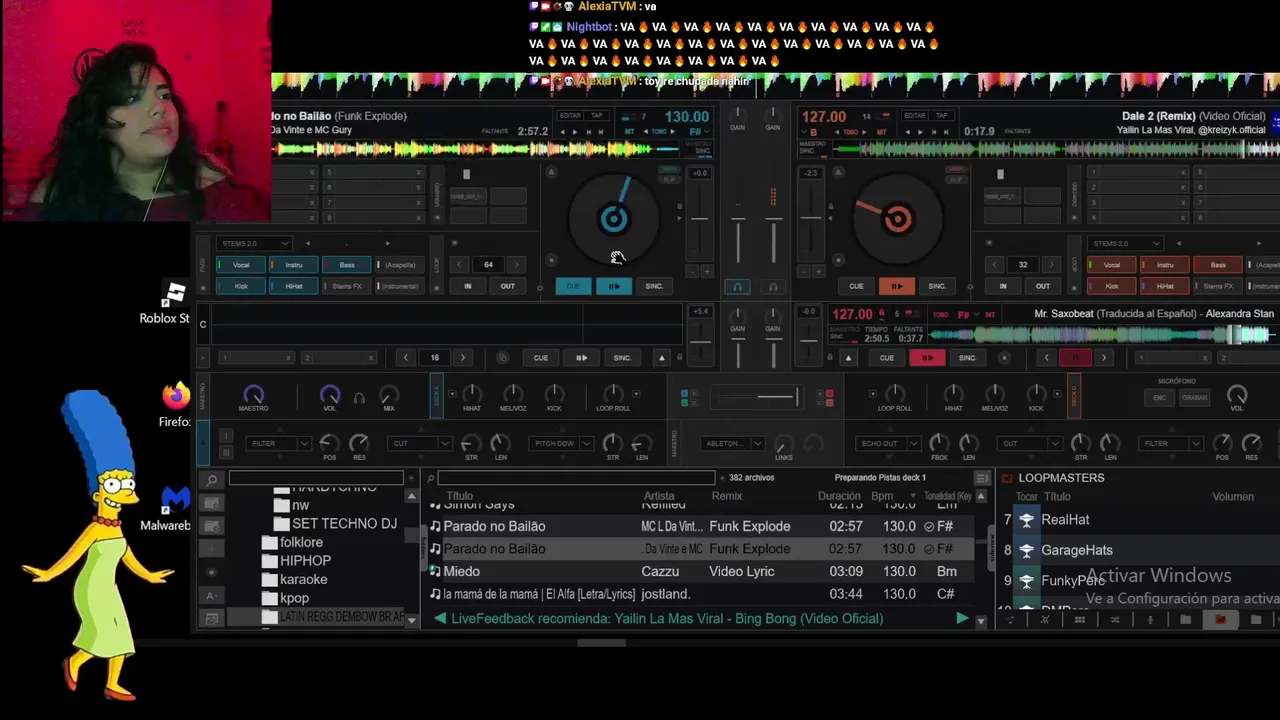
Task: Set loop OUT point on left deck
Action: click(508, 286)
